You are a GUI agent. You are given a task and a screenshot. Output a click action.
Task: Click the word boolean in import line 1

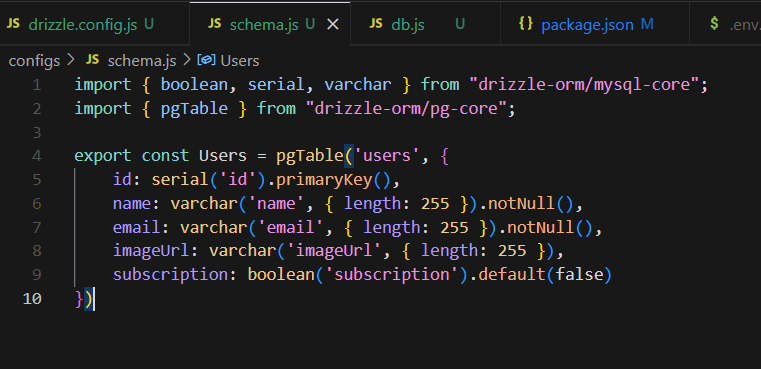(194, 85)
